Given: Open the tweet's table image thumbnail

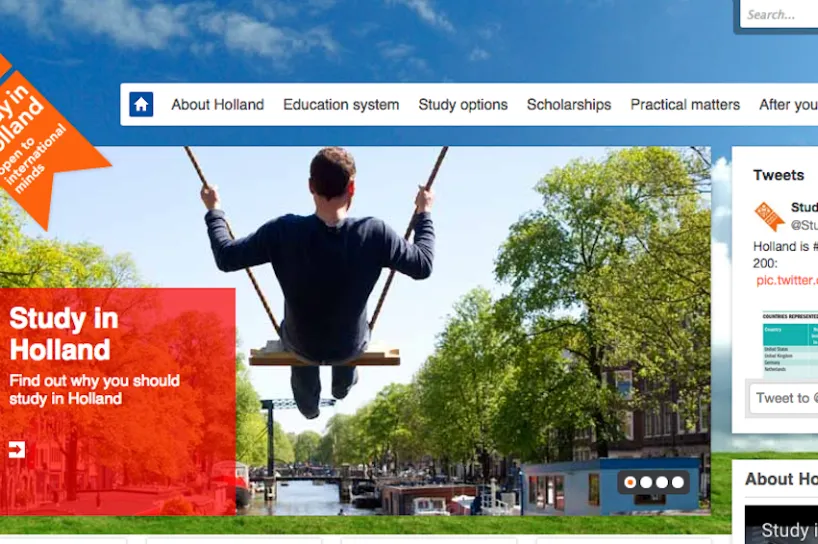Looking at the screenshot, I should 790,342.
